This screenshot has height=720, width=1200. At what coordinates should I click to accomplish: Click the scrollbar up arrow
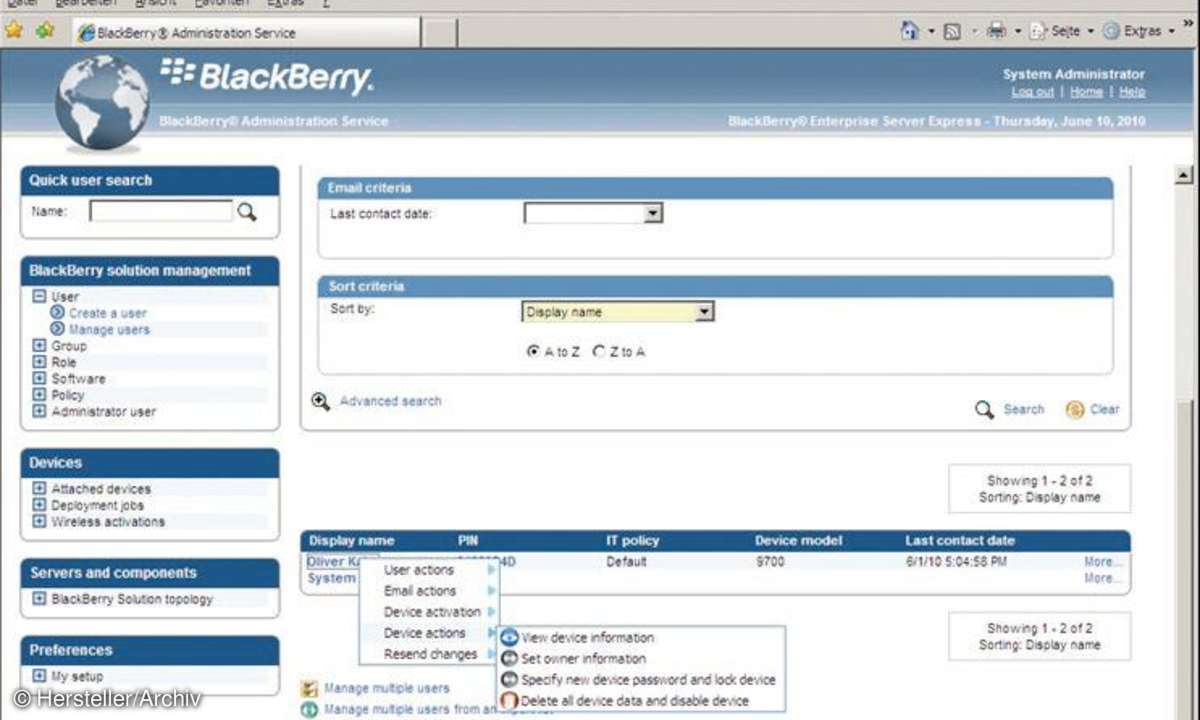point(1184,175)
